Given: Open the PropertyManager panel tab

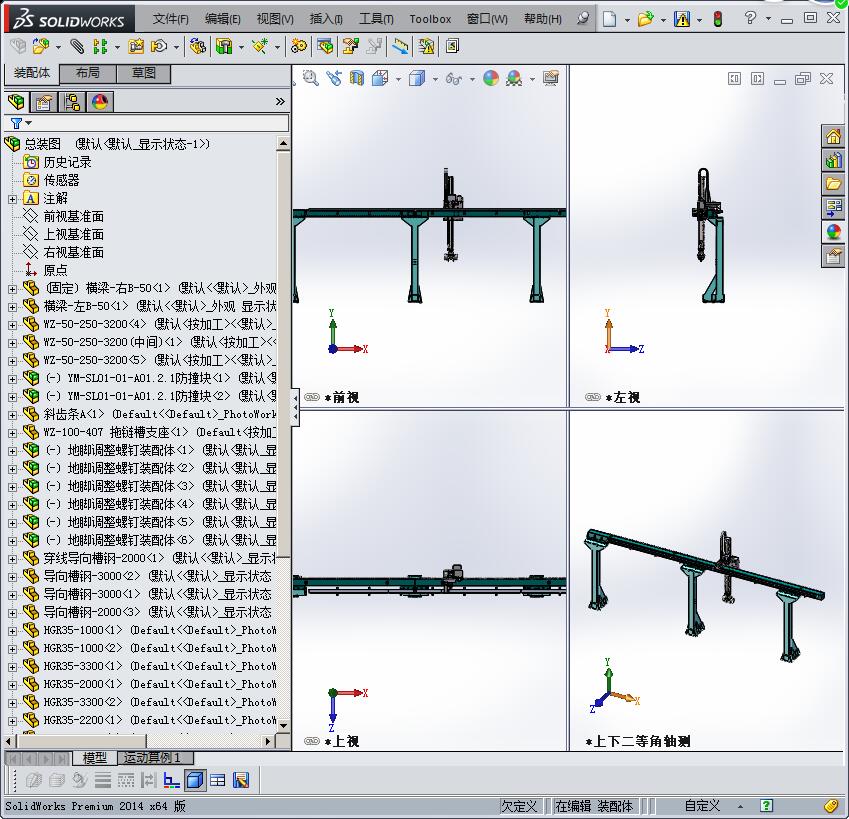Looking at the screenshot, I should 43,102.
